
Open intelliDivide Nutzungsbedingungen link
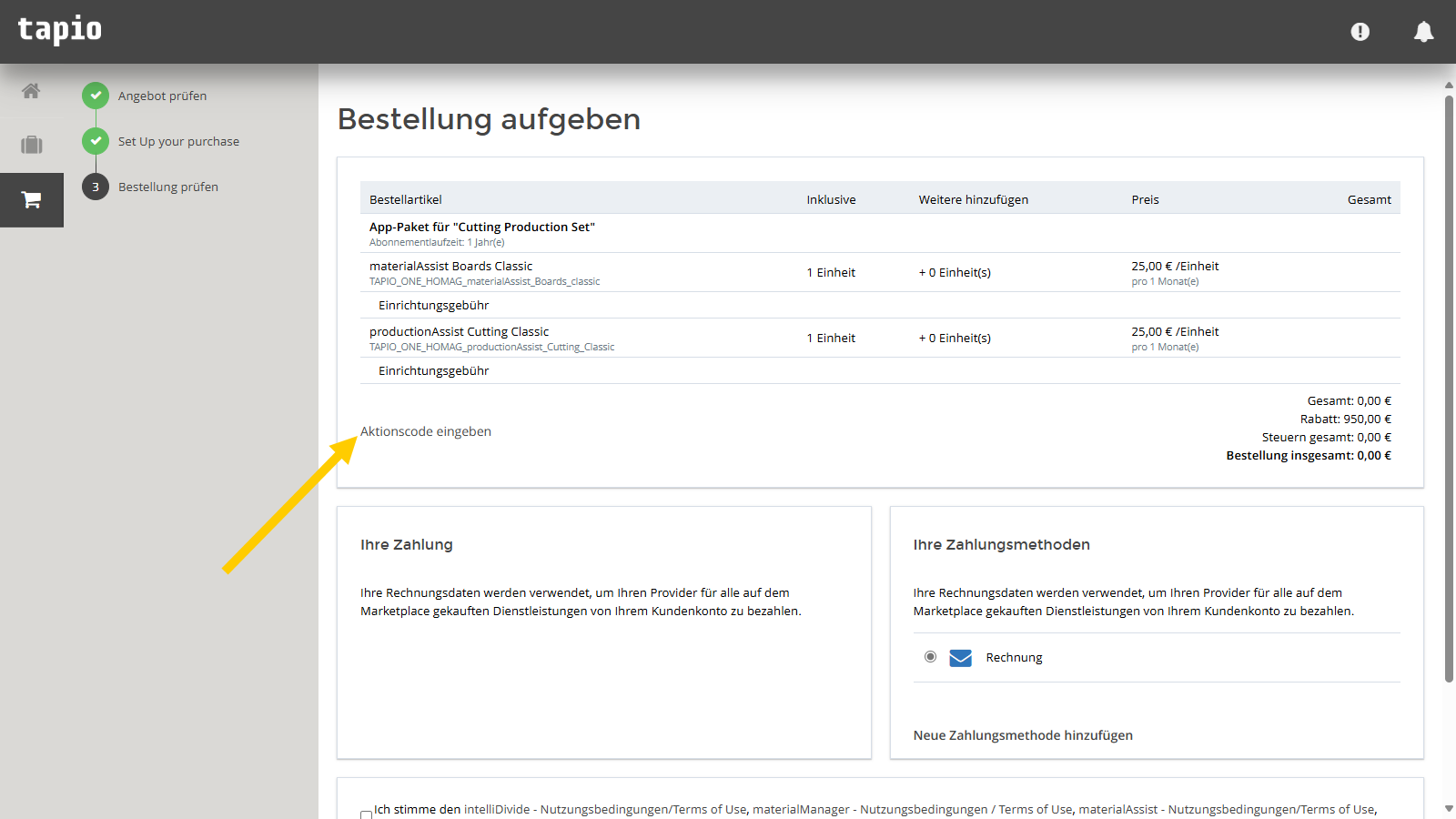point(605,809)
